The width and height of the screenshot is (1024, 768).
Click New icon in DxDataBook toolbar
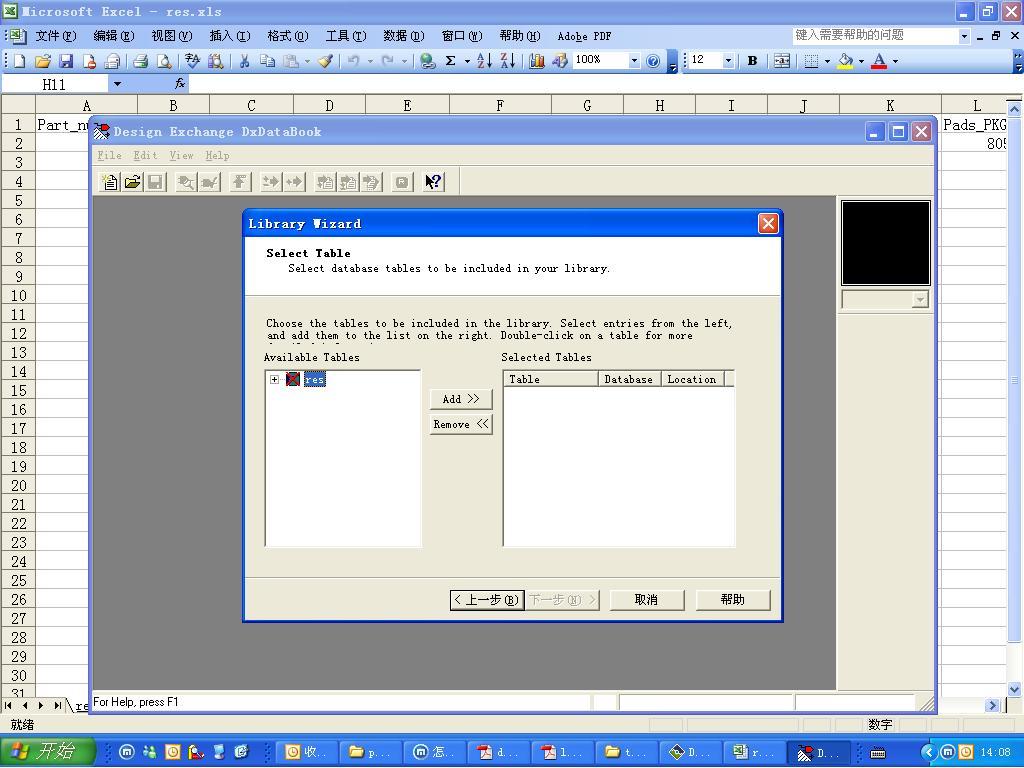coord(110,182)
